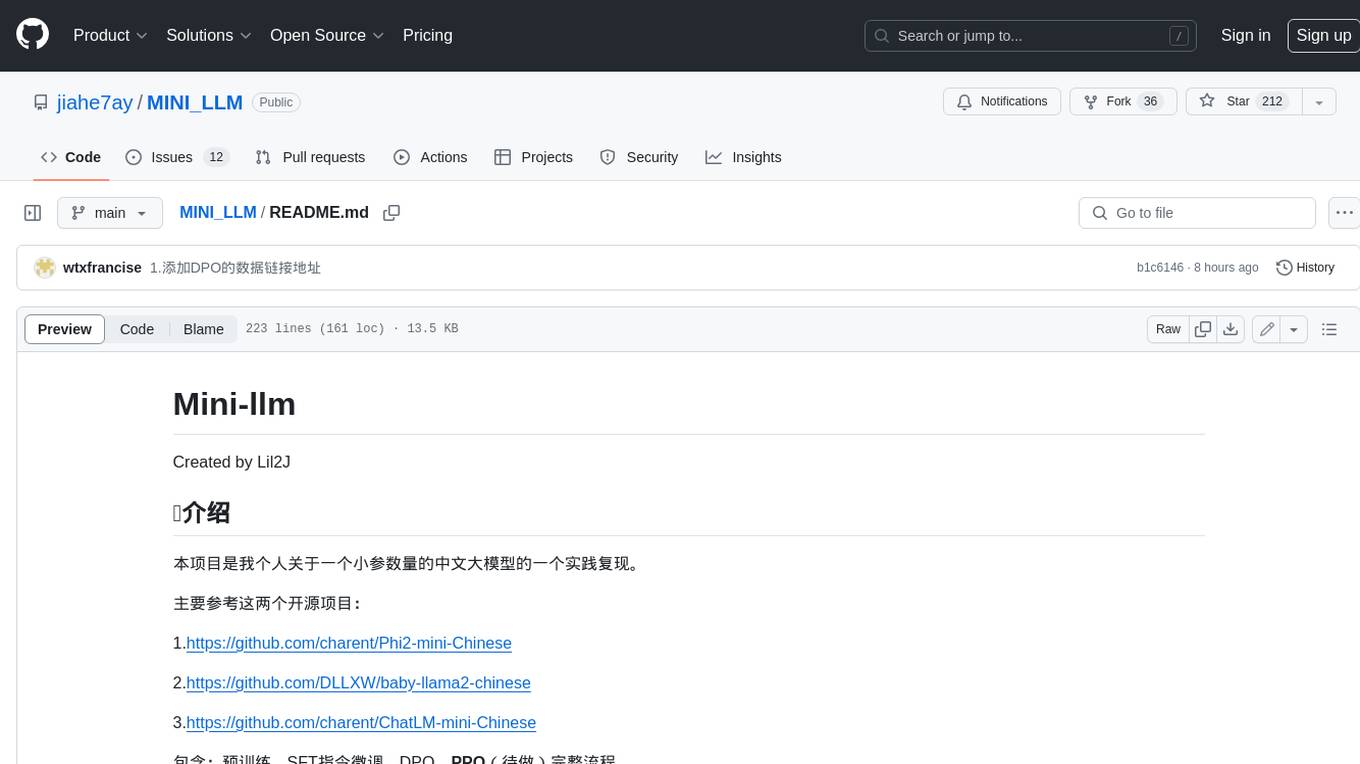Click the Star count 212
Screen dimensions: 1360x764
pos(1272,102)
